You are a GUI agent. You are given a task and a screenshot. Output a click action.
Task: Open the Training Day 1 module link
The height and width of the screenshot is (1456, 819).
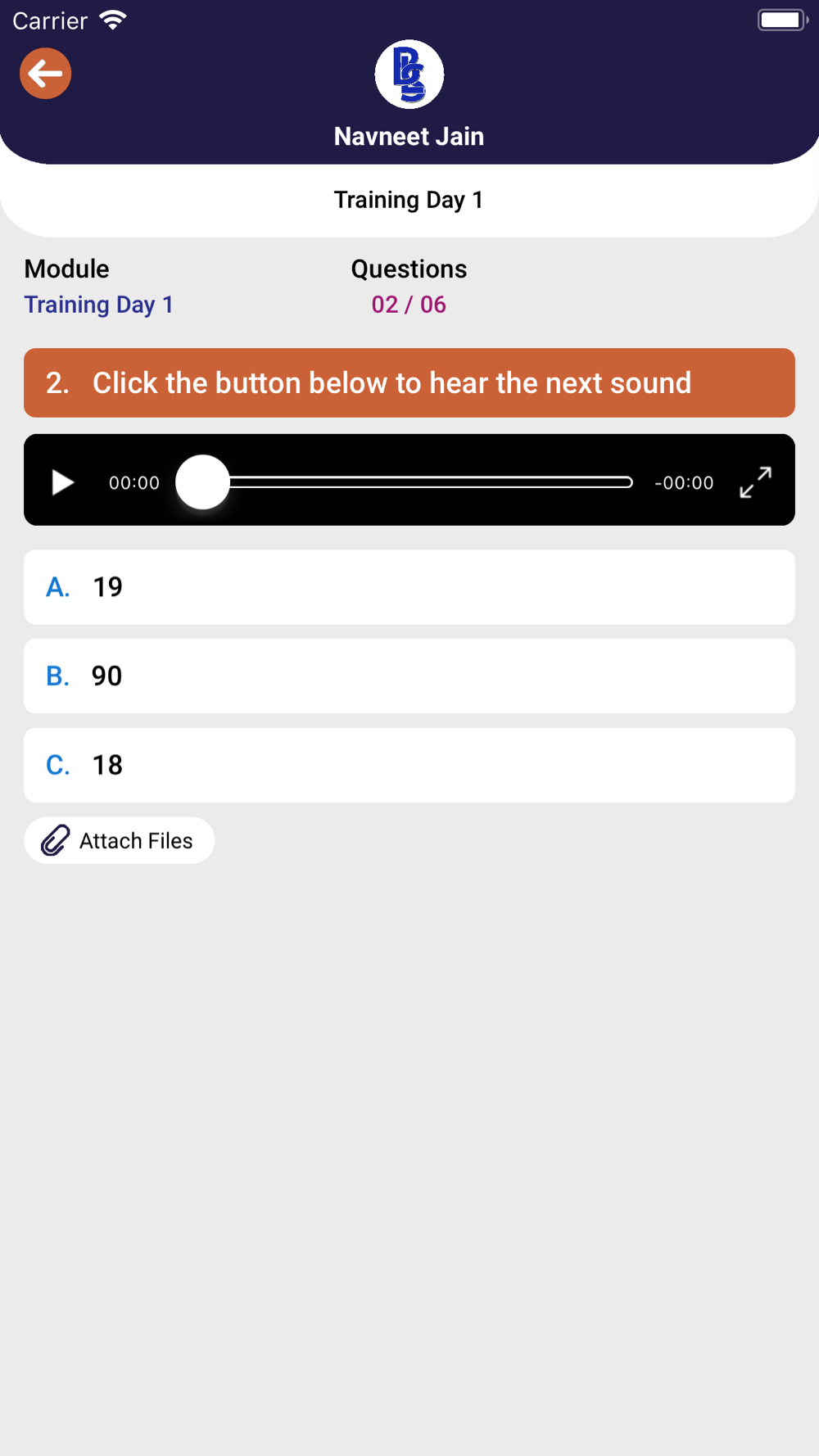point(99,305)
